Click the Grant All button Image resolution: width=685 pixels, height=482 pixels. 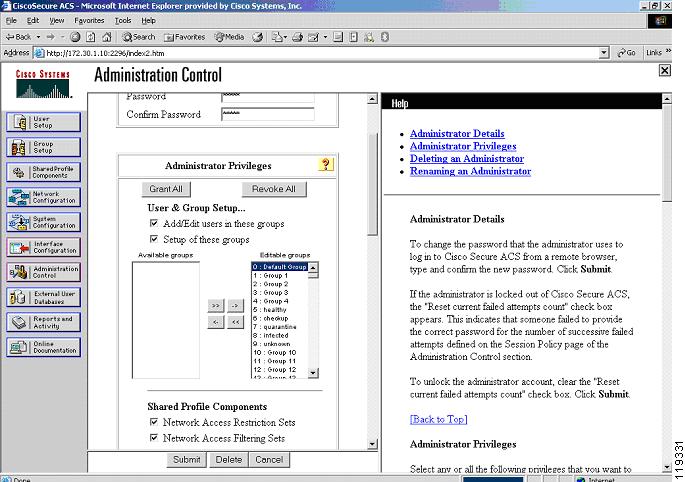[166, 189]
